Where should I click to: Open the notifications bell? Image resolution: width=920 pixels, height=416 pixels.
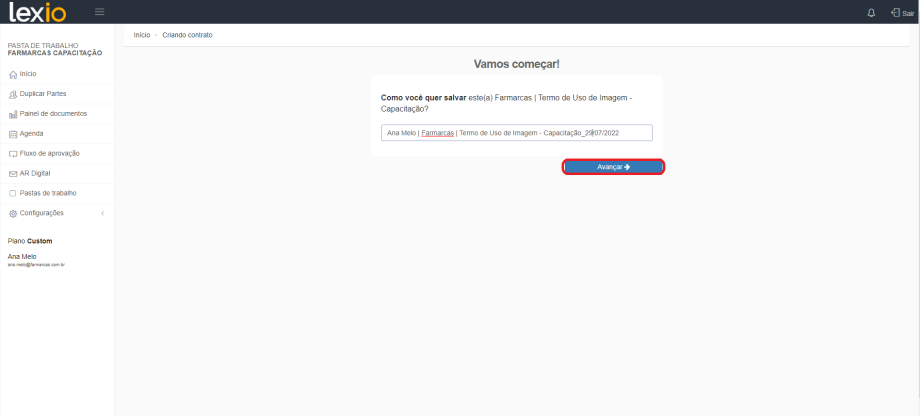(x=871, y=13)
